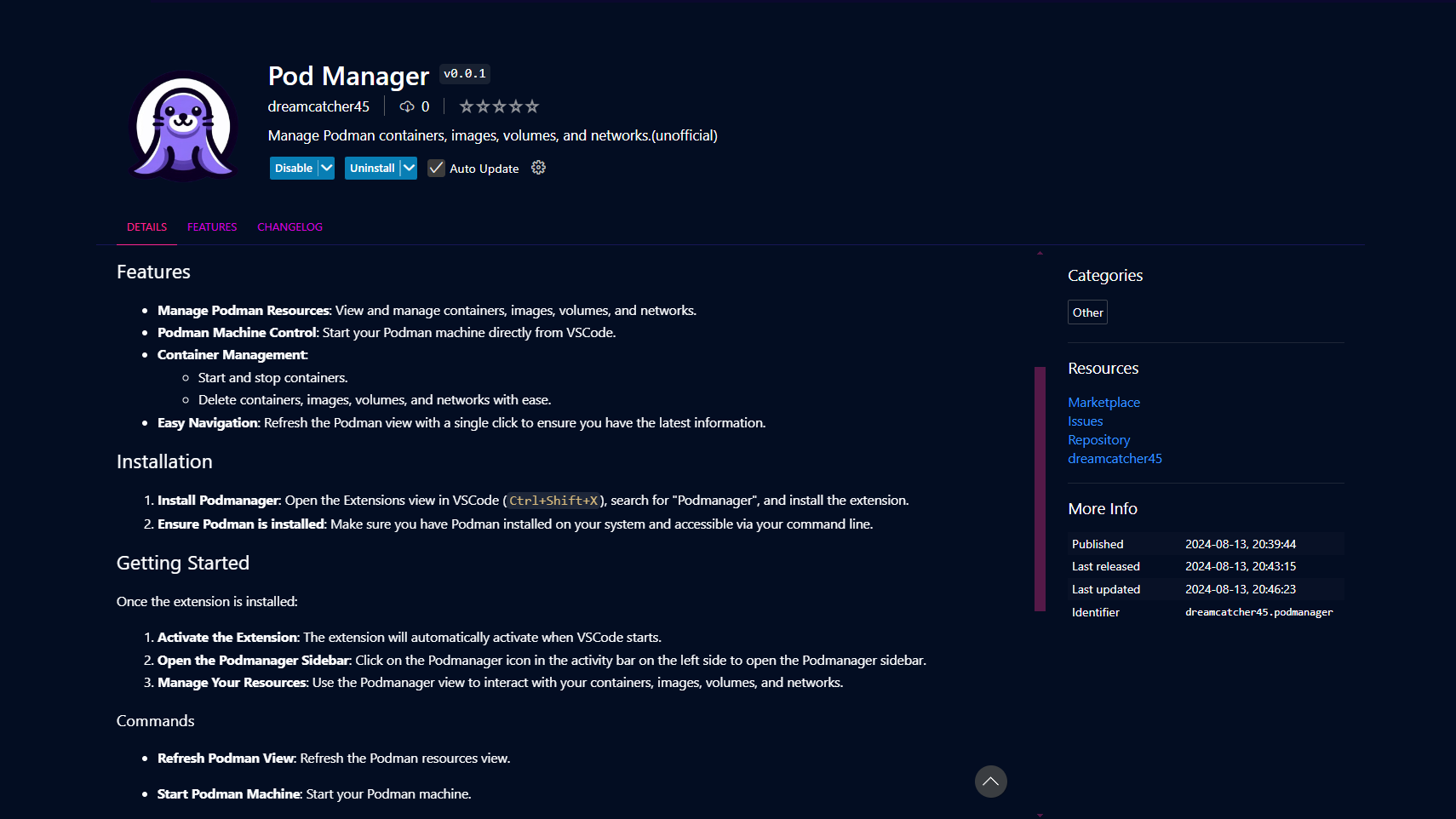Click 'Podman Machine Control' feature text
The image size is (1456, 819).
[237, 333]
